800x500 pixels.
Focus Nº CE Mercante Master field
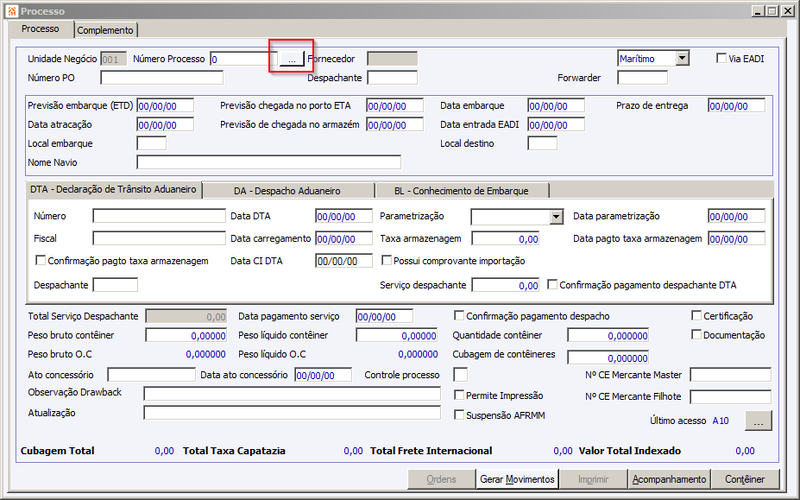coord(731,375)
